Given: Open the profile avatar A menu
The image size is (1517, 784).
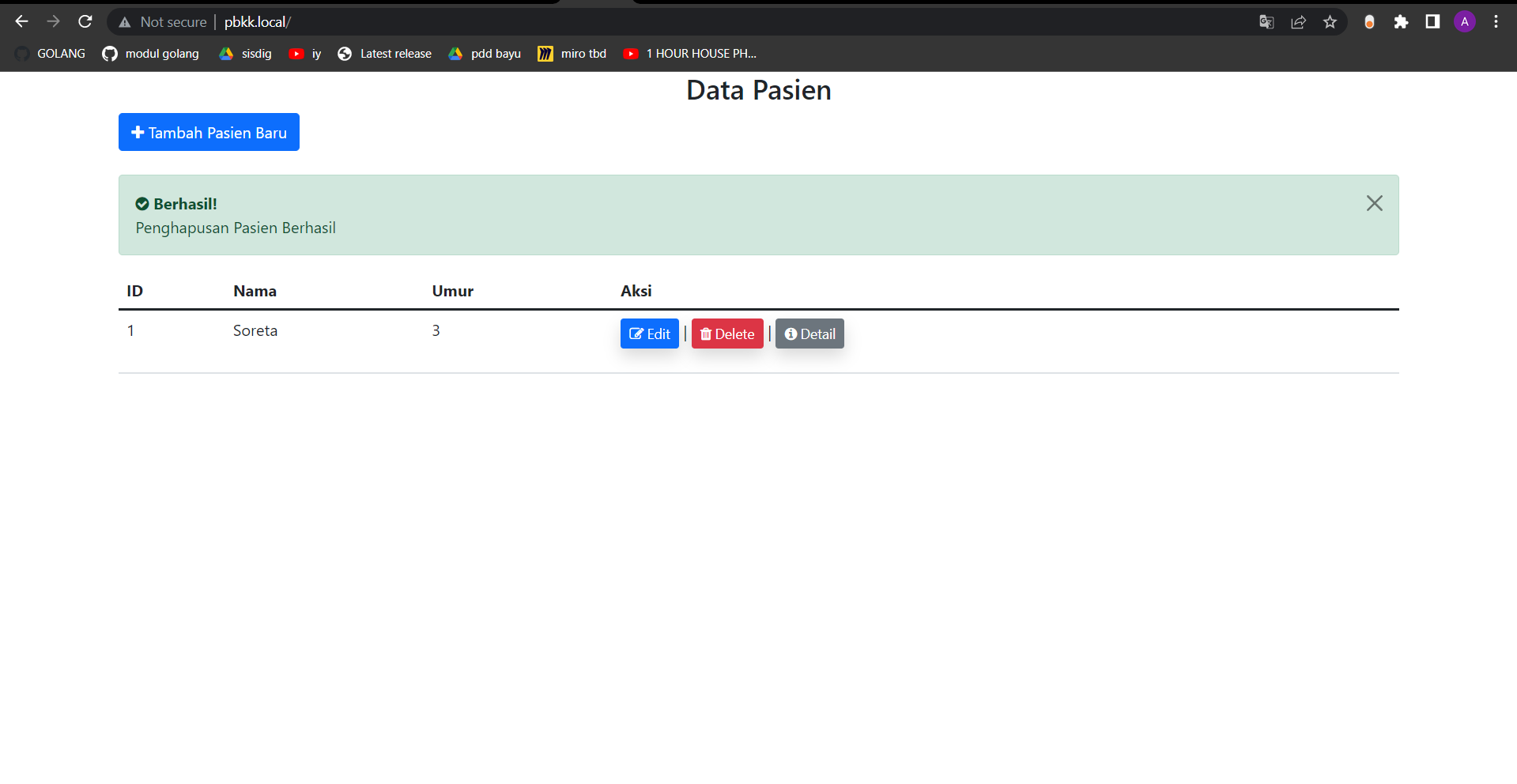Looking at the screenshot, I should 1464,21.
